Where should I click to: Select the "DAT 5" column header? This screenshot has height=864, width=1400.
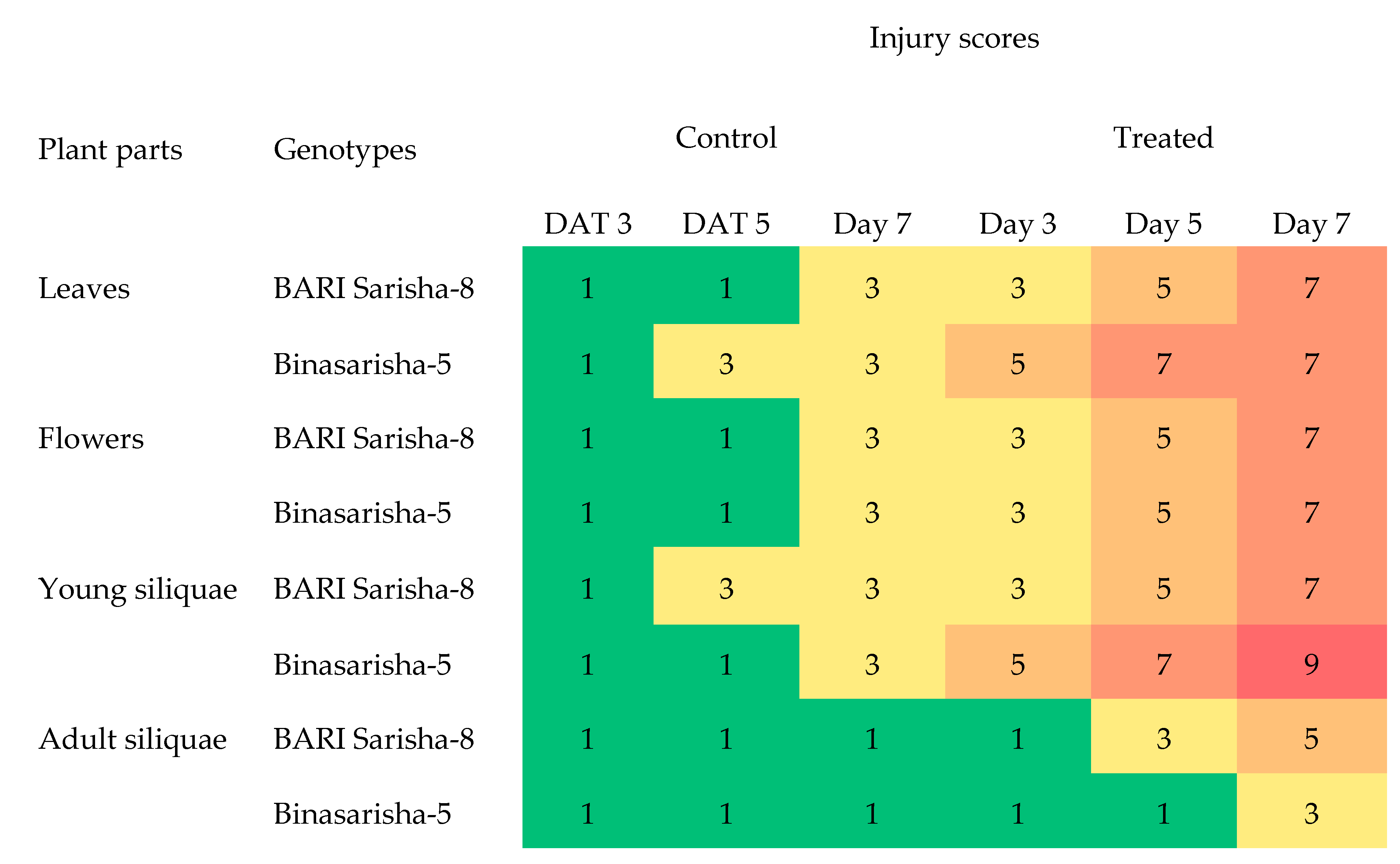726,224
